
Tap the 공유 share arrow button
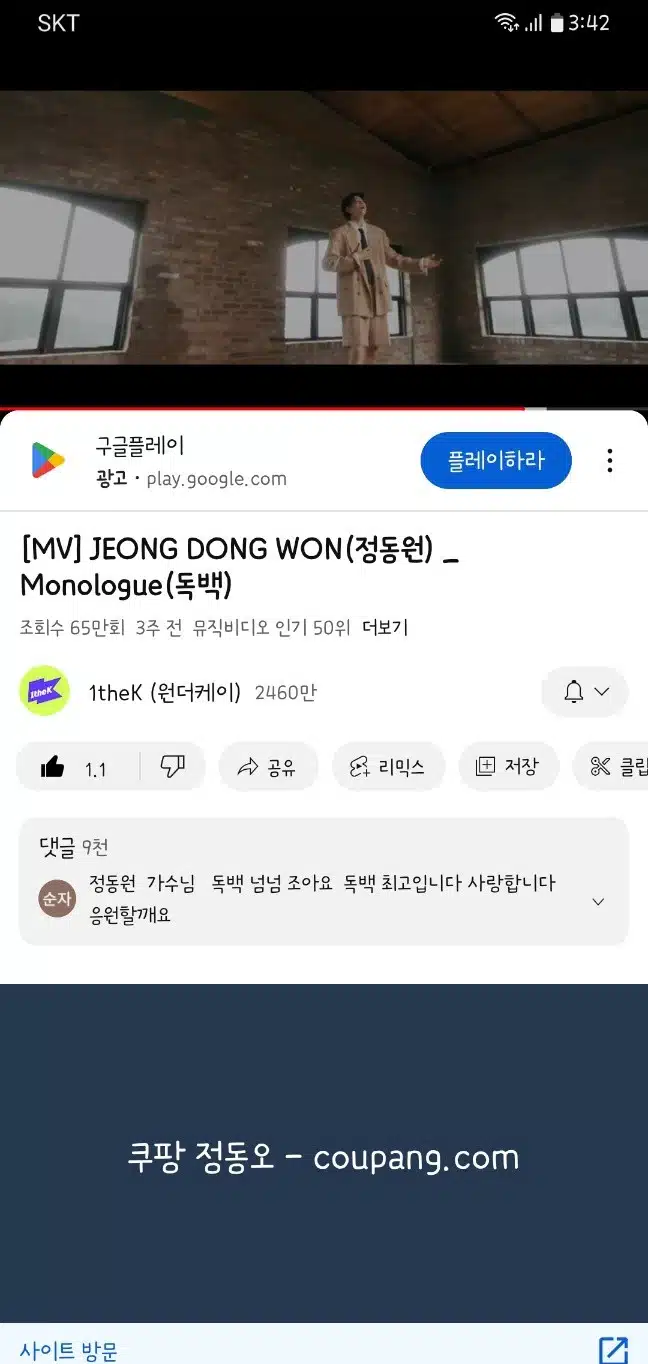click(x=267, y=767)
